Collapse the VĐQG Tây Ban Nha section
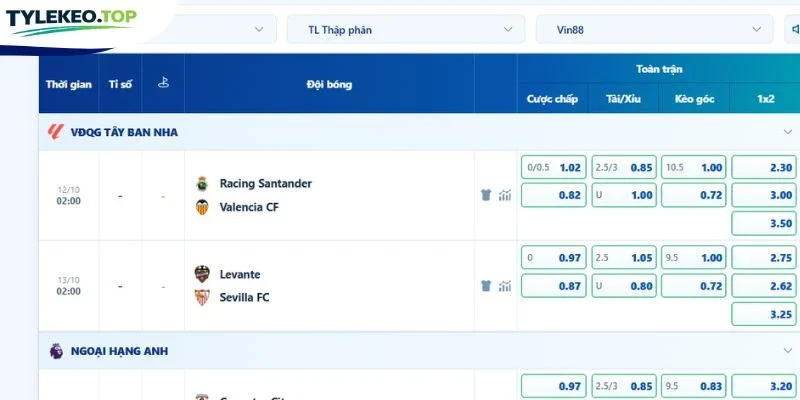This screenshot has width=800, height=400. (788, 132)
